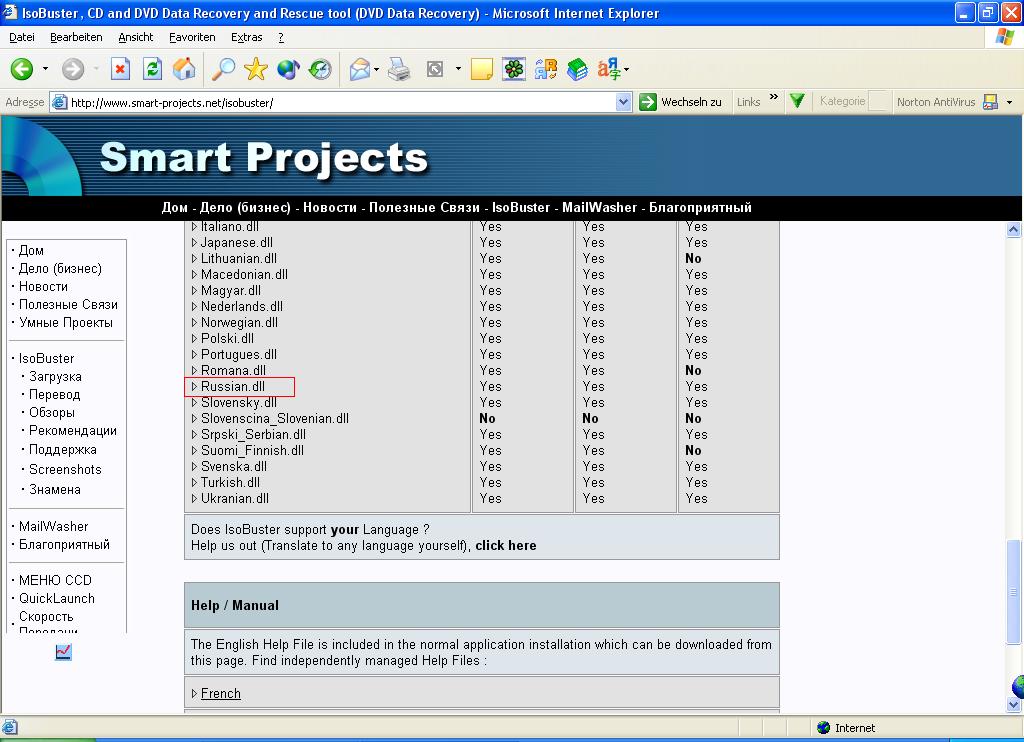Viewport: 1024px width, 742px height.
Task: Open the Search pane with the magnifier icon
Action: pos(223,69)
